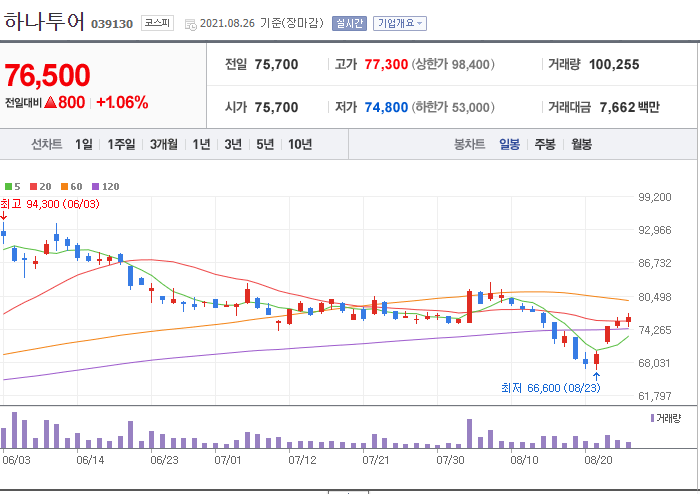Click the 최고 94,300 (06/03) high label
The height and width of the screenshot is (494, 700).
click(x=50, y=204)
